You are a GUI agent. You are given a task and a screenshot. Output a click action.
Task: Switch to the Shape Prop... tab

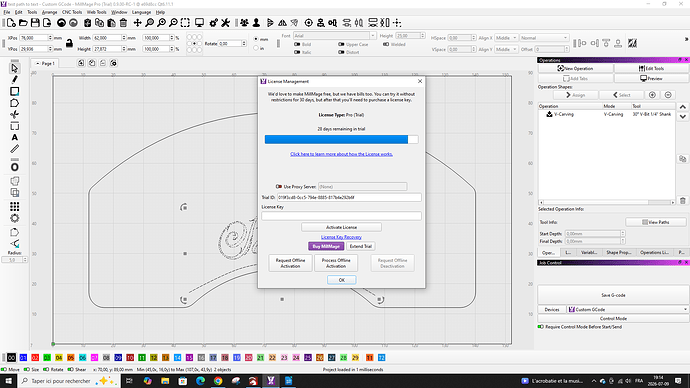click(618, 253)
